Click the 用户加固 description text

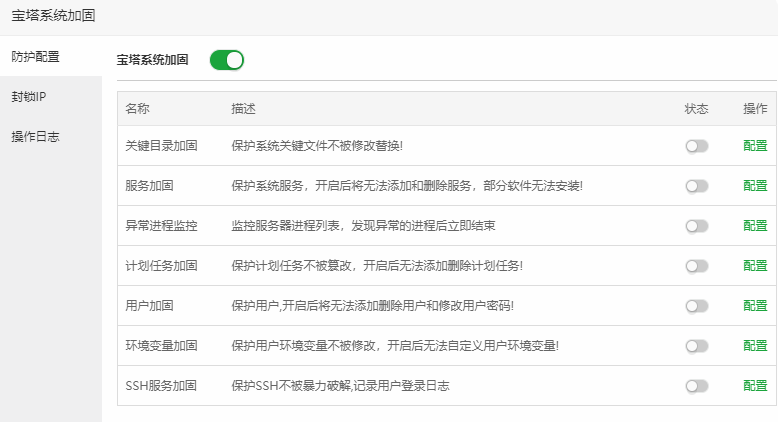tap(373, 306)
